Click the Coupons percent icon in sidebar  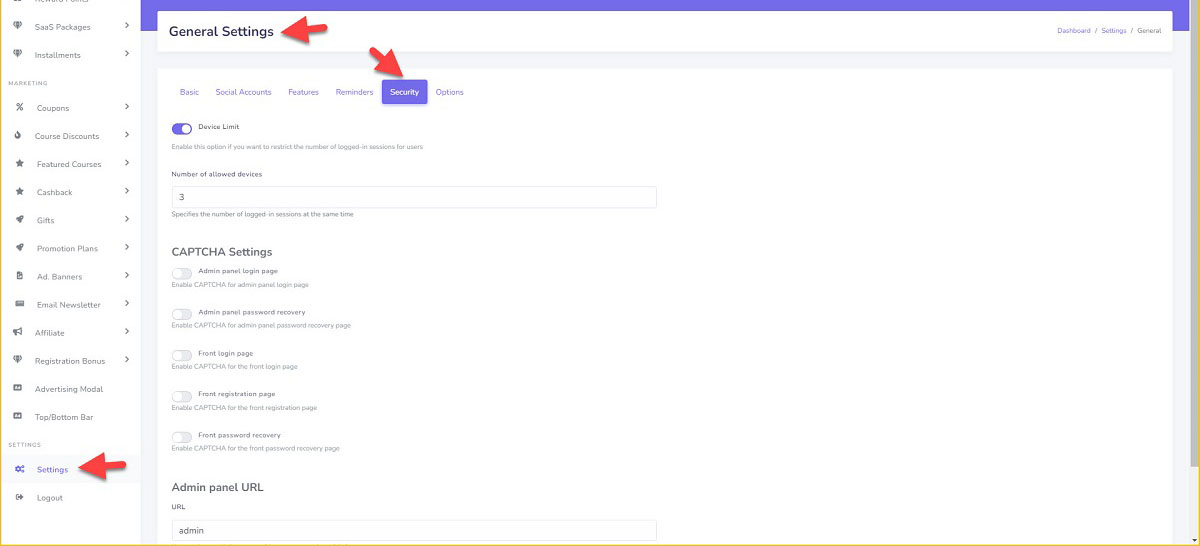20,107
